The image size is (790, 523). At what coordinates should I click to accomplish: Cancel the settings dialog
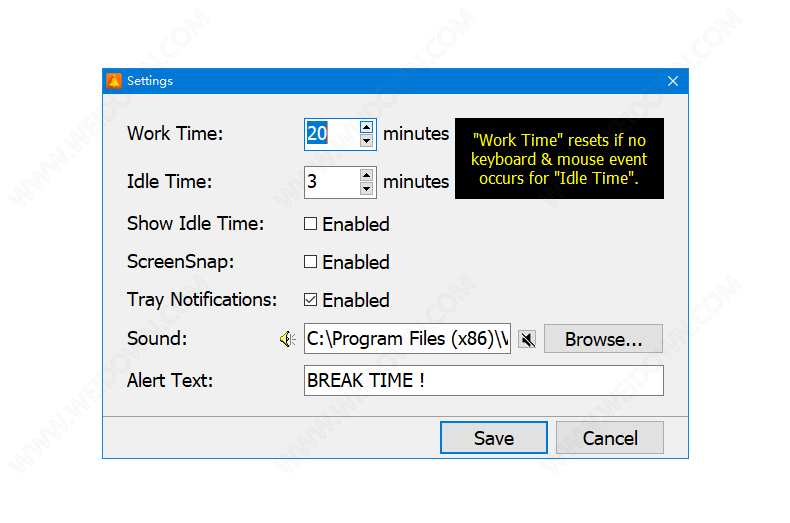click(x=610, y=437)
